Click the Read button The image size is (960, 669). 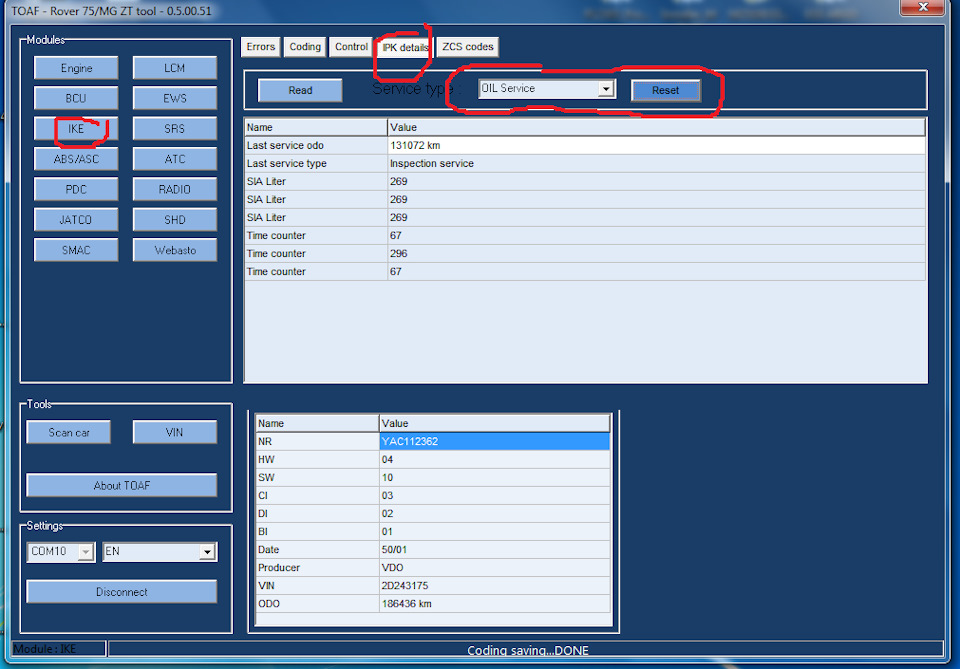coord(300,90)
